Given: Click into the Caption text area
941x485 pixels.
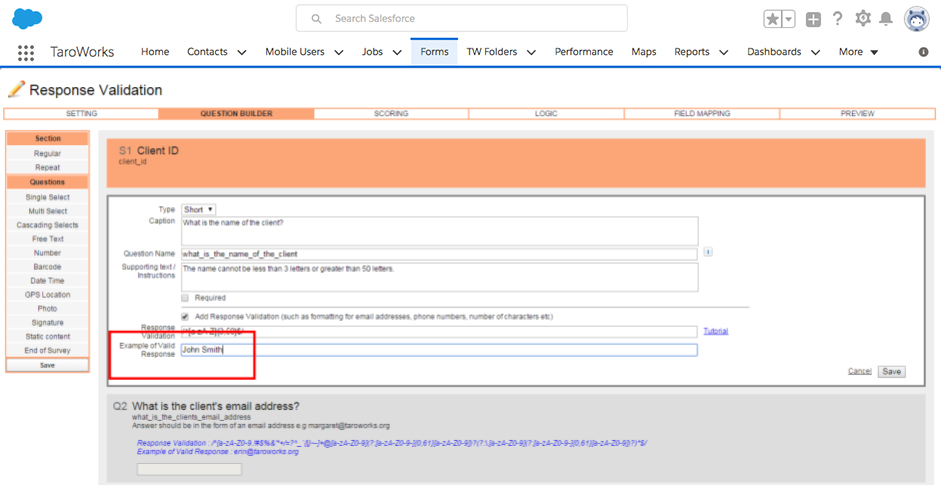Looking at the screenshot, I should click(x=440, y=231).
